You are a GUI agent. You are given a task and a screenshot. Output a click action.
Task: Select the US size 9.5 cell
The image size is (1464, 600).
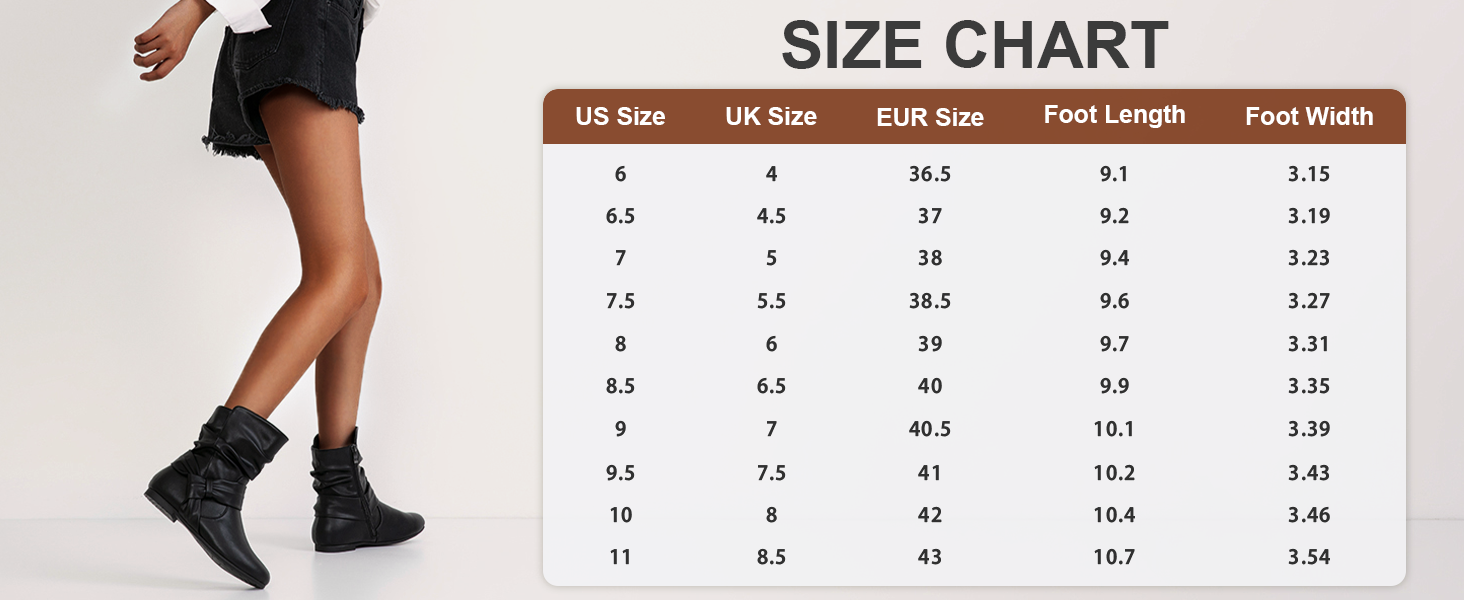point(620,472)
